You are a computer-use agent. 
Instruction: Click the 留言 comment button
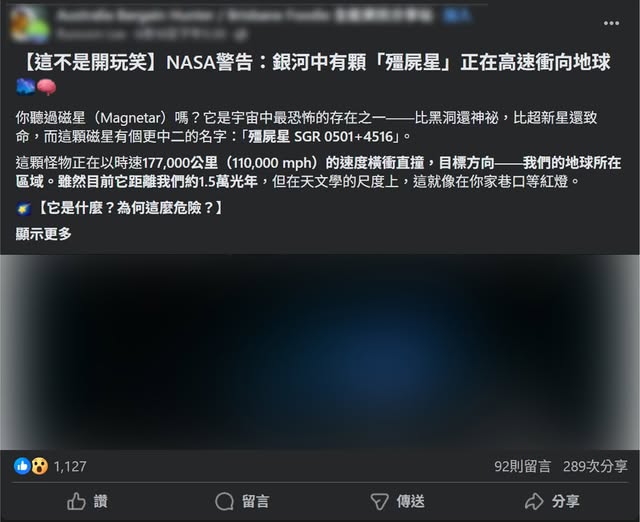tap(242, 501)
